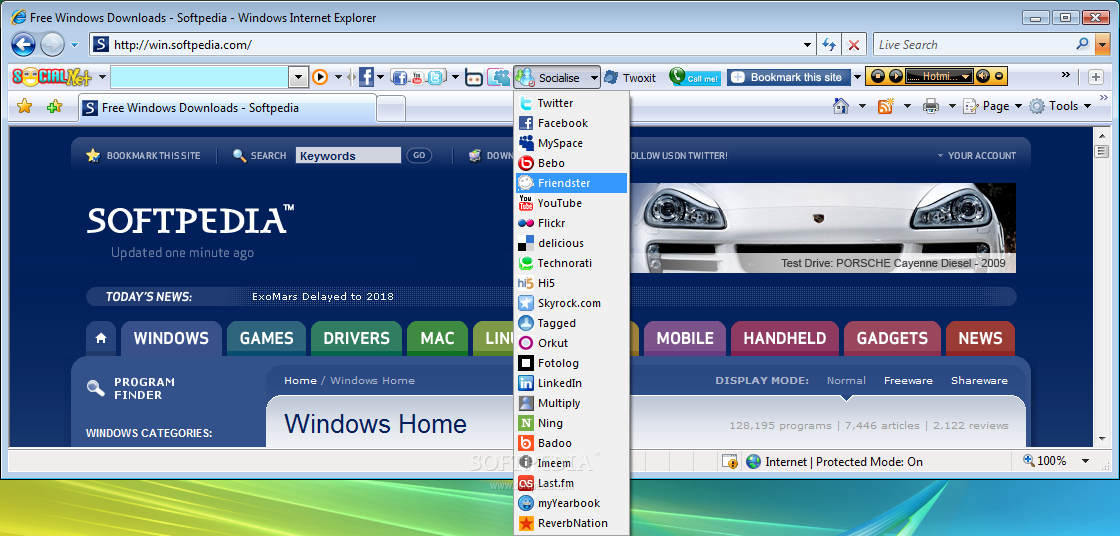1120x536 pixels.
Task: Click the Facebook-YouTube-Twitter combined icon
Action: [x=419, y=77]
